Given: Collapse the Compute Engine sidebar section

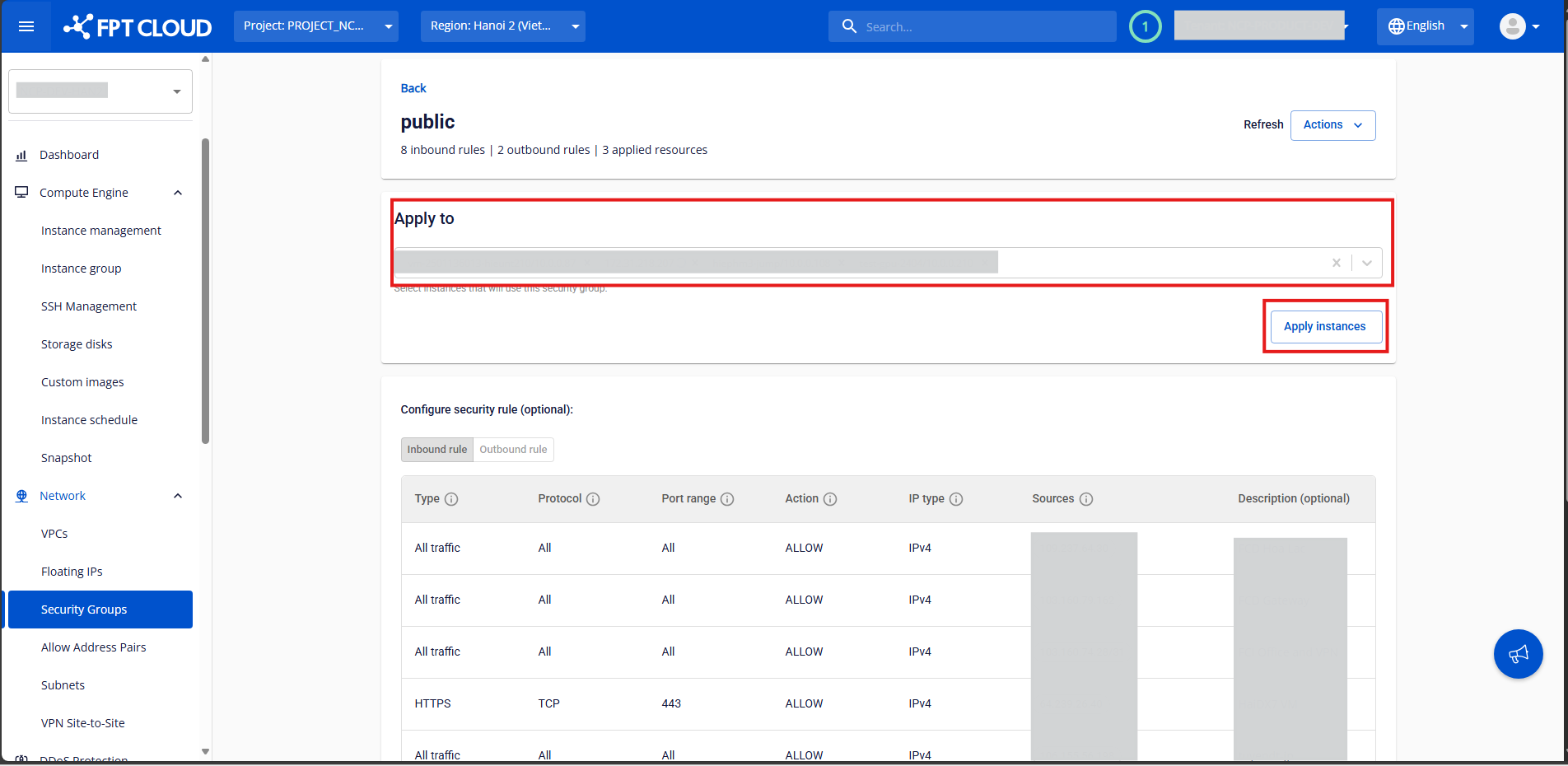Looking at the screenshot, I should tap(178, 193).
